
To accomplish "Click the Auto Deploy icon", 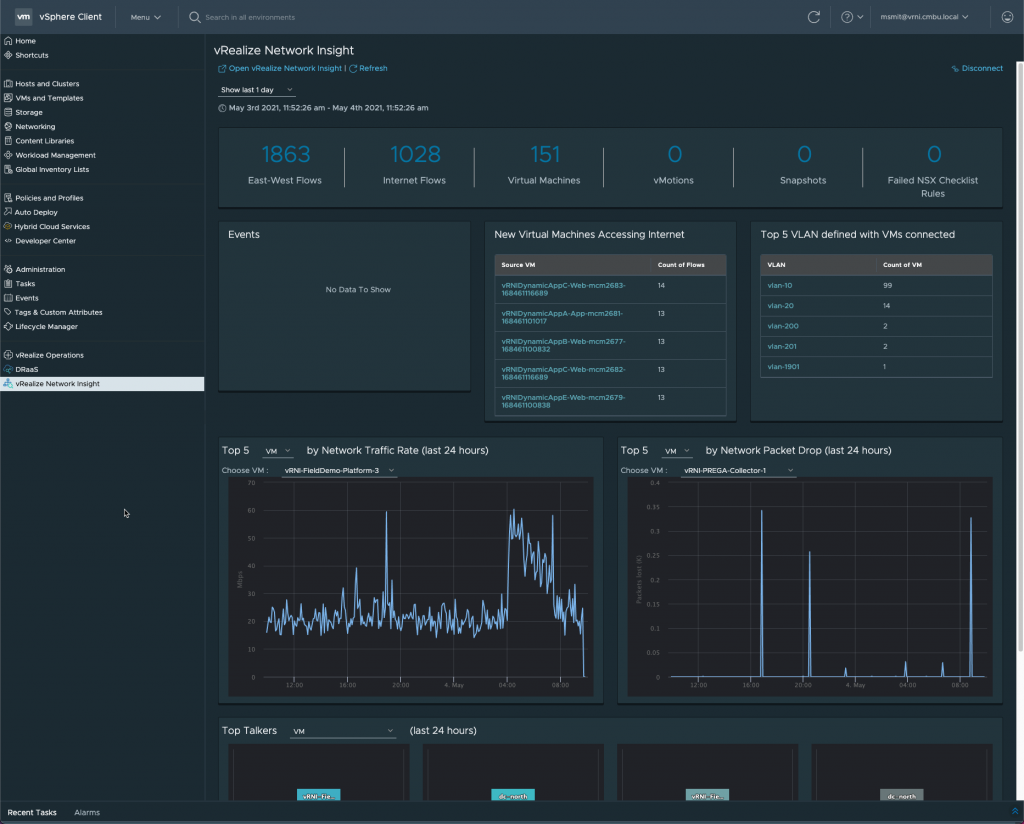I will [8, 212].
